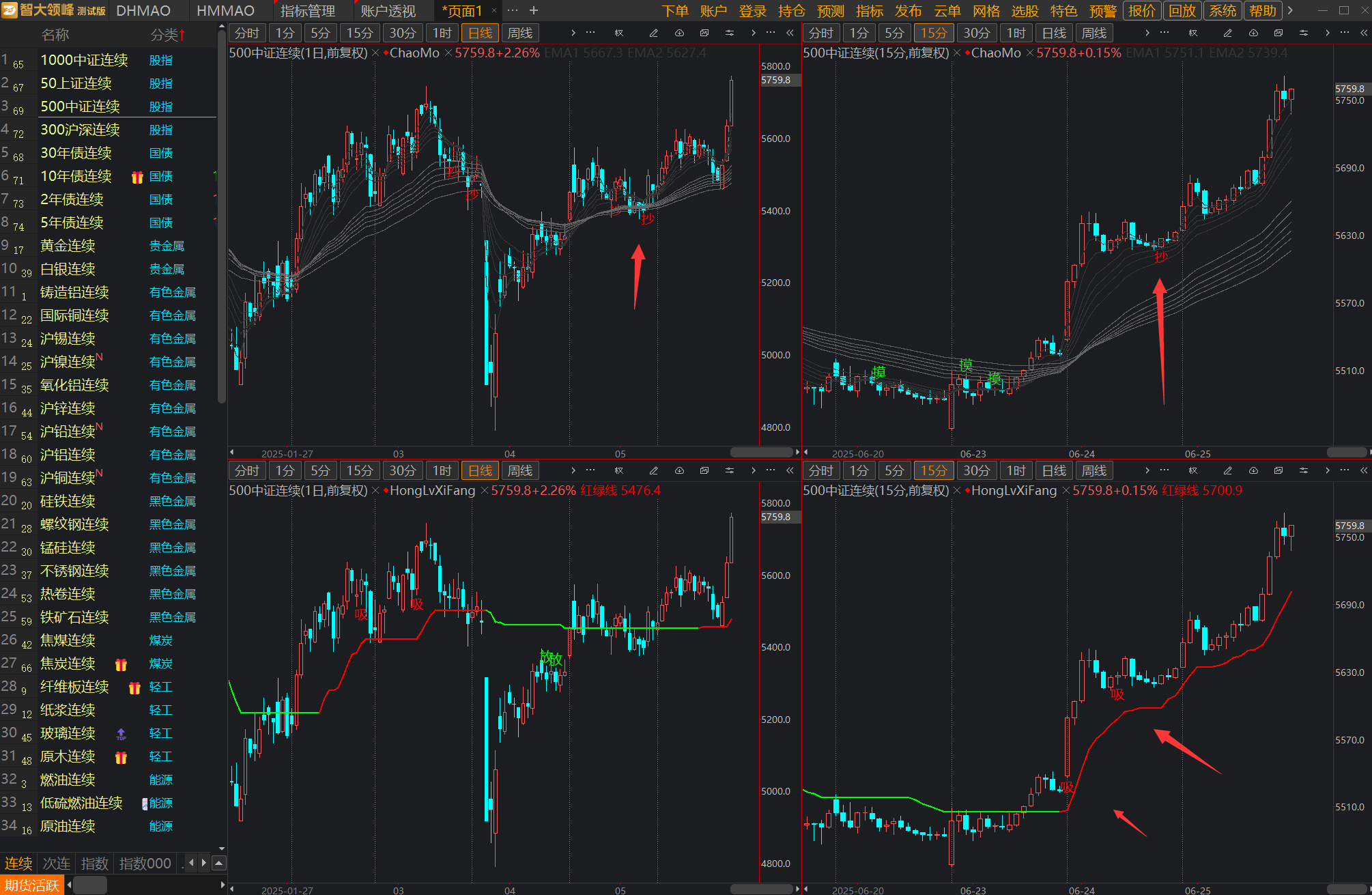Close ChaoMo indicator in top-left chart
This screenshot has width=1372, height=895.
(x=448, y=53)
